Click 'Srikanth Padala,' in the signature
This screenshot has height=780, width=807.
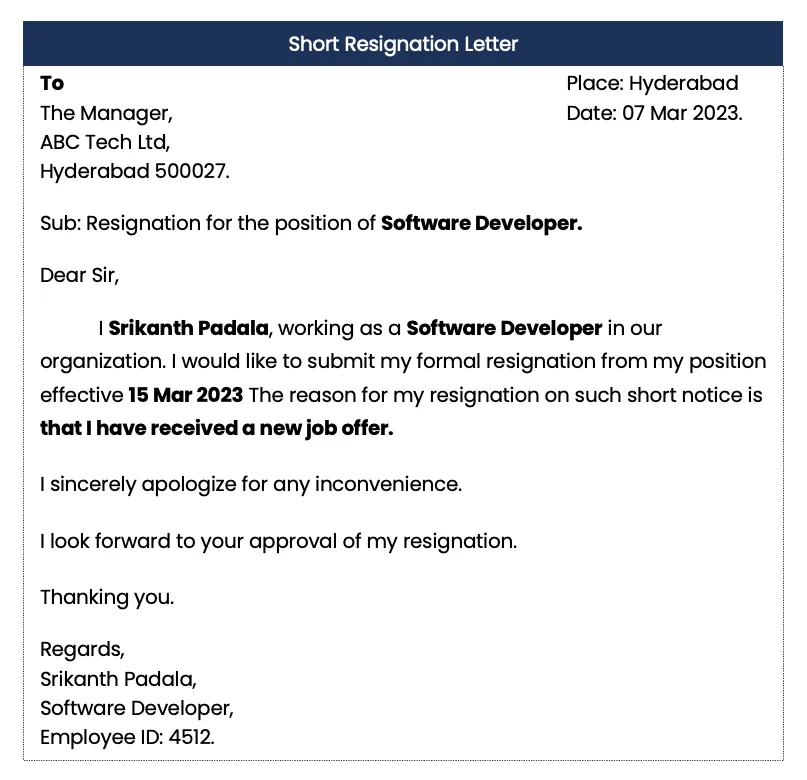(118, 679)
